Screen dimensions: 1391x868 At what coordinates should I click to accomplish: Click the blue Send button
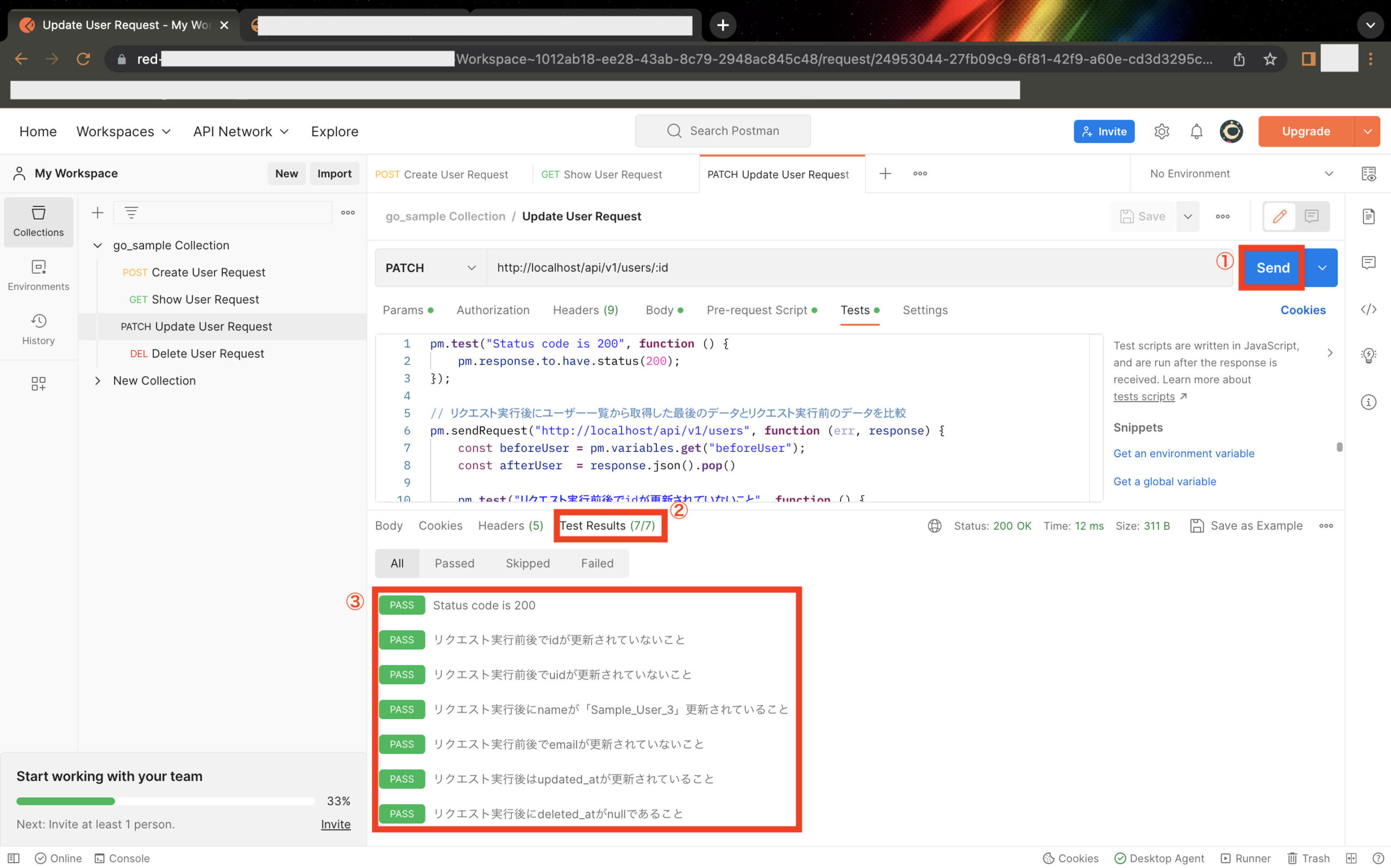(x=1272, y=268)
